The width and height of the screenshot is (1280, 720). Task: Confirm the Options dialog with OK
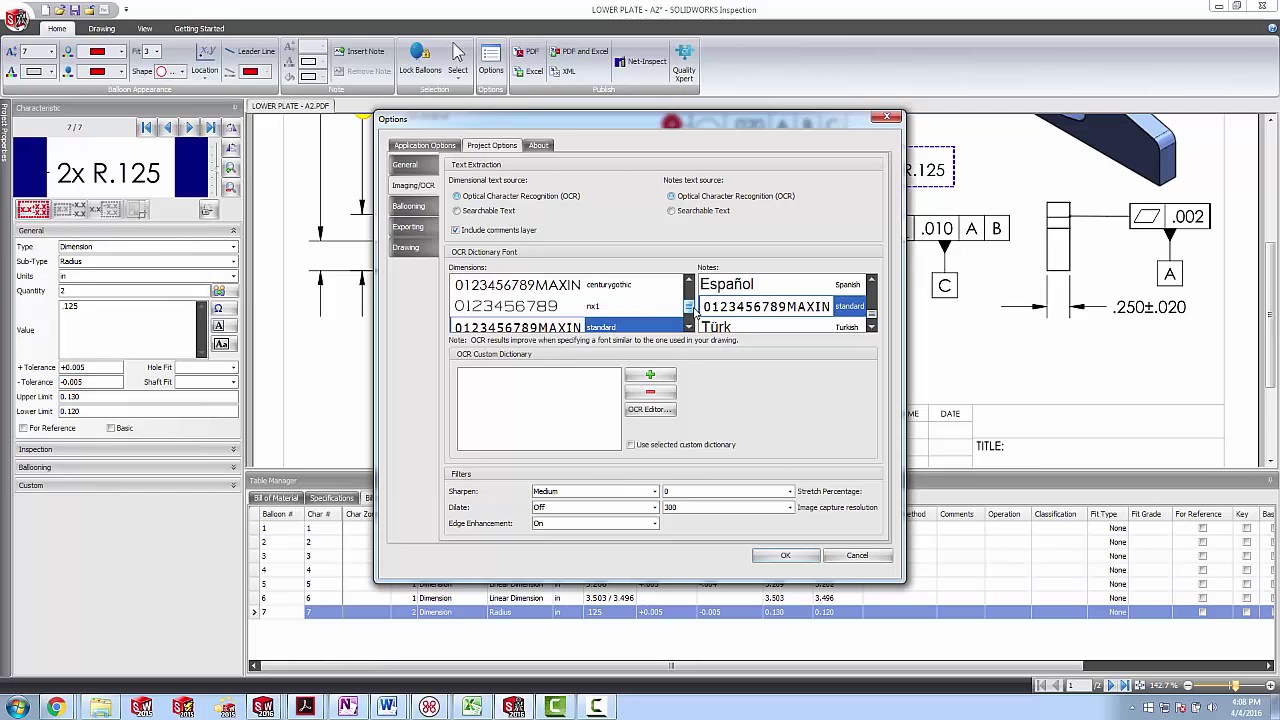click(x=785, y=556)
